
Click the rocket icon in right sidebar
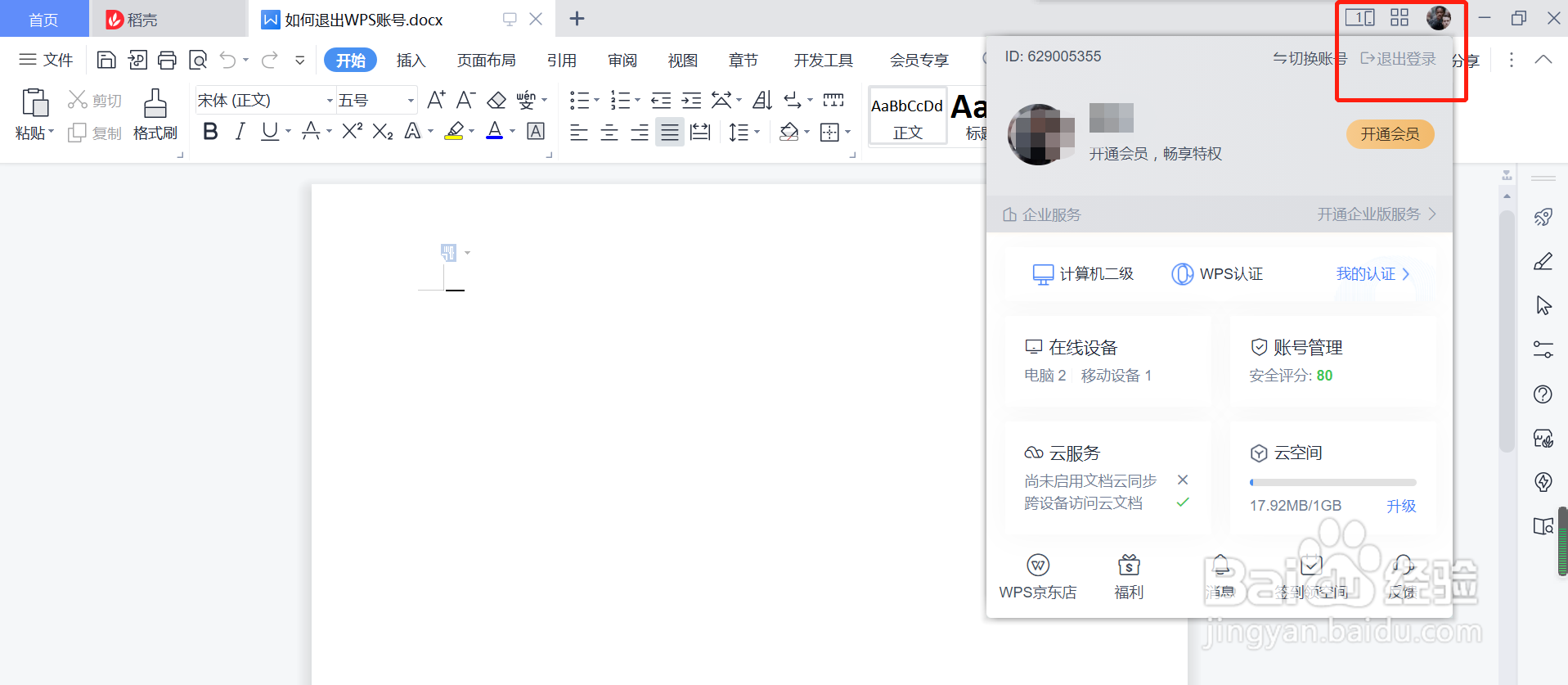point(1543,217)
